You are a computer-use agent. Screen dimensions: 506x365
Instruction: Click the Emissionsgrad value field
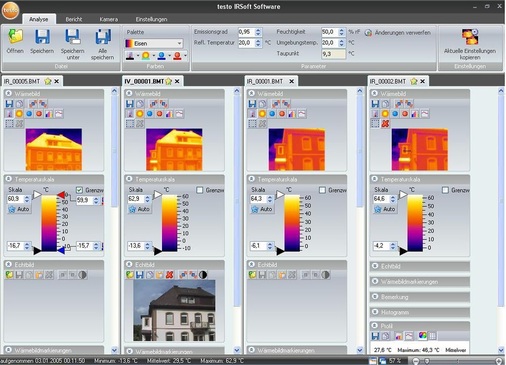246,32
